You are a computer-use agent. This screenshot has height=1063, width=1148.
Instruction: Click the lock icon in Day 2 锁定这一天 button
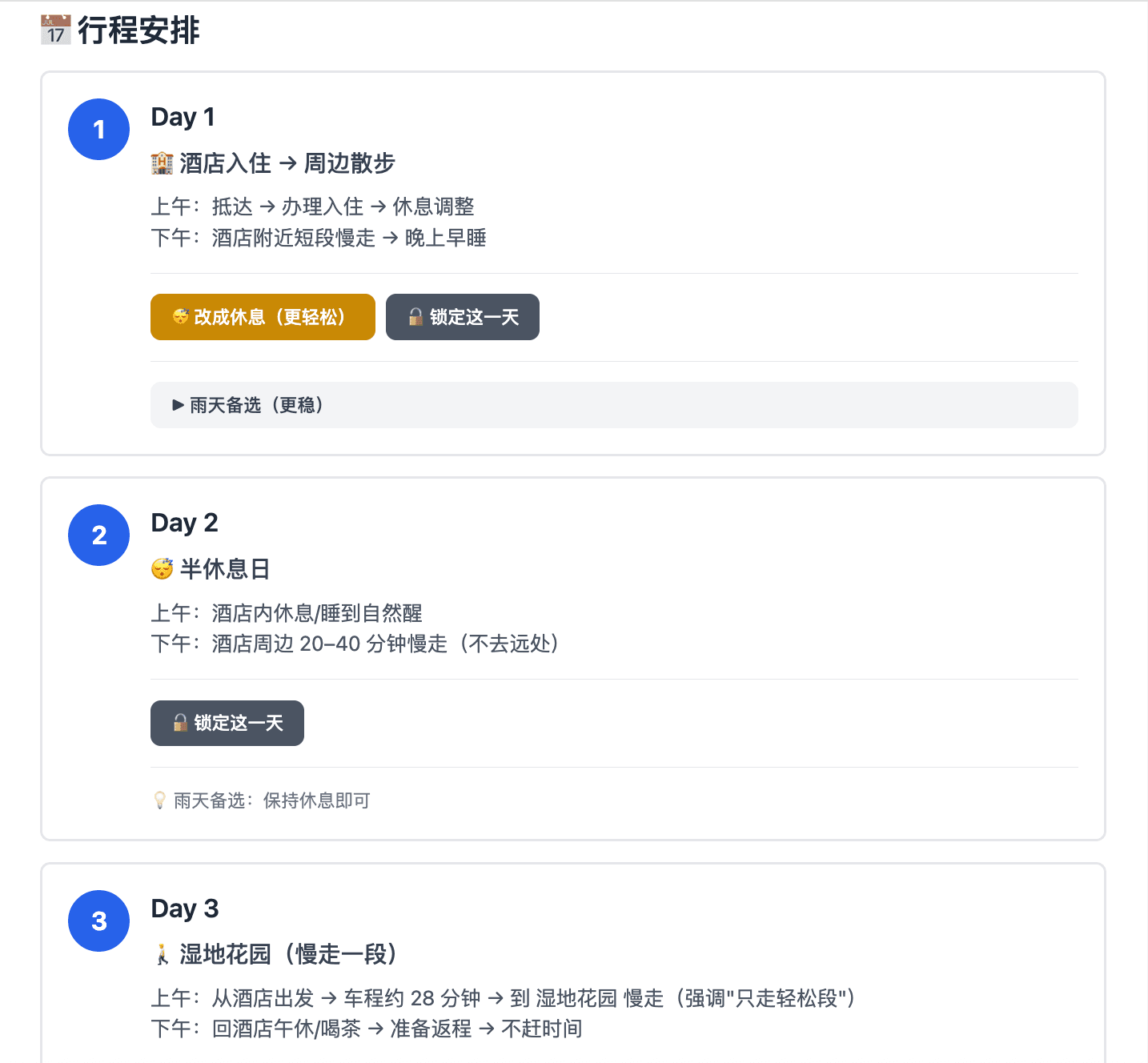pyautogui.click(x=179, y=722)
